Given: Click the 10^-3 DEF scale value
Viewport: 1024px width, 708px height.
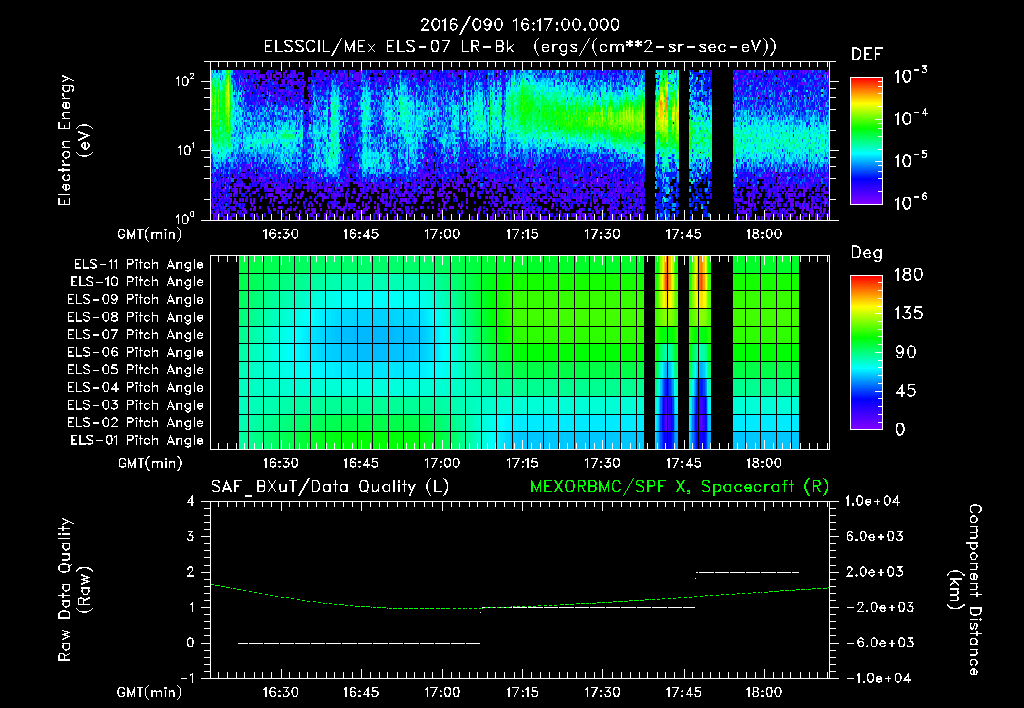Looking at the screenshot, I should coord(910,76).
